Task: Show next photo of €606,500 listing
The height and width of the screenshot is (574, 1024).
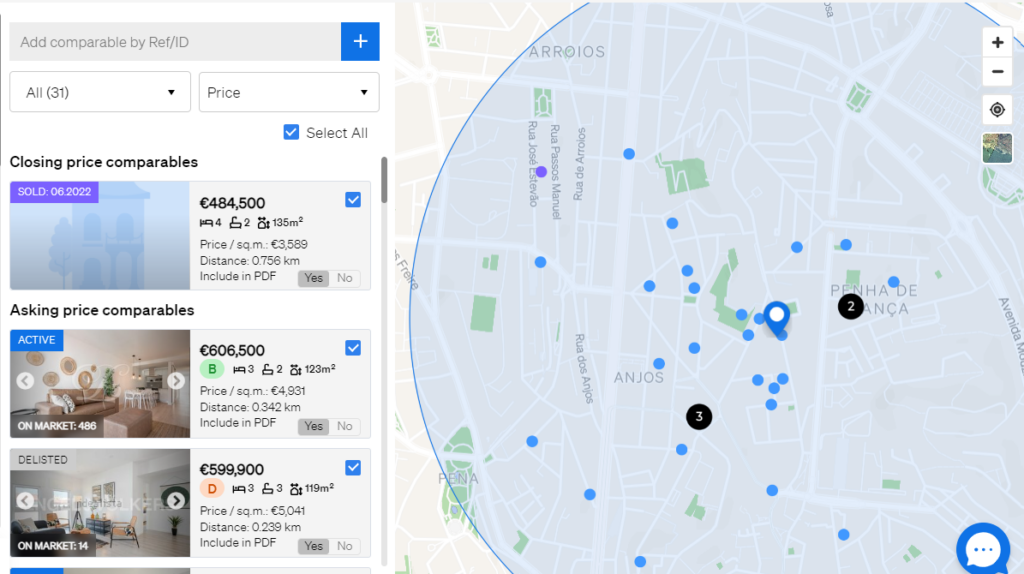Action: [176, 381]
